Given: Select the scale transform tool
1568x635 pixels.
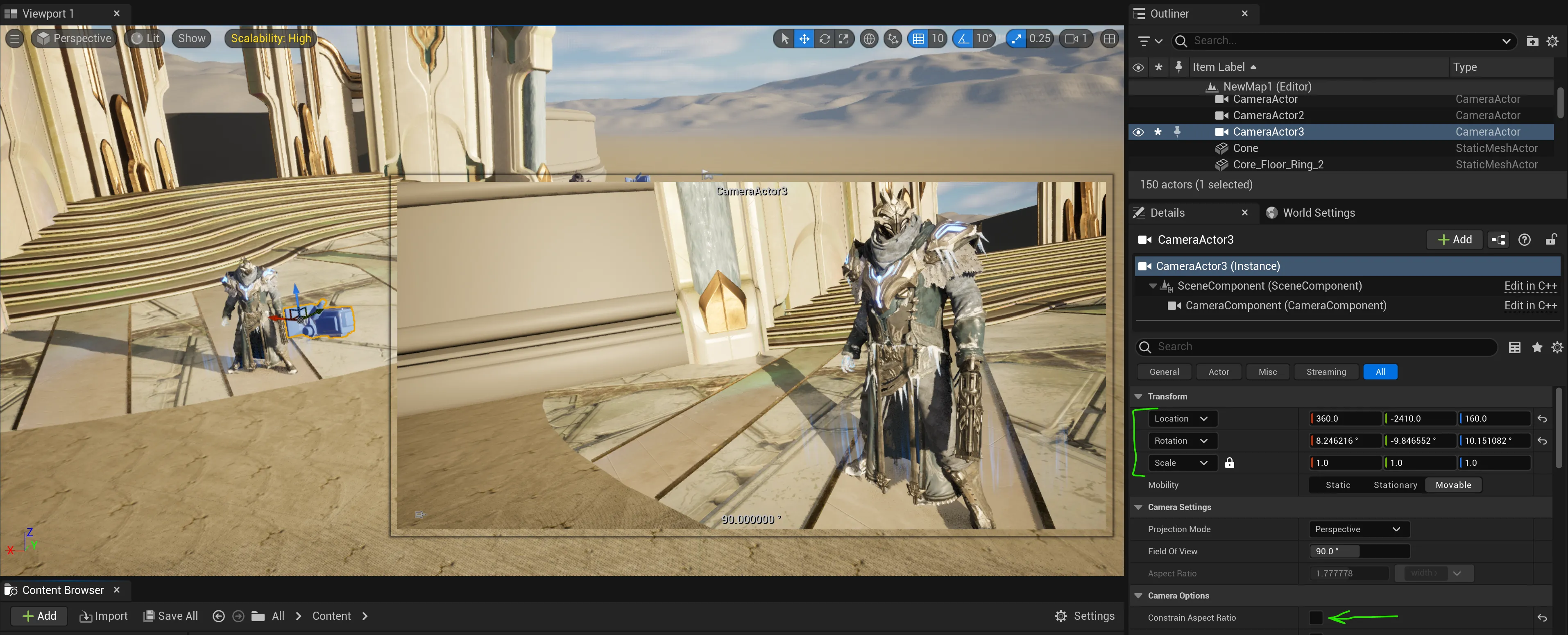Looking at the screenshot, I should point(844,39).
